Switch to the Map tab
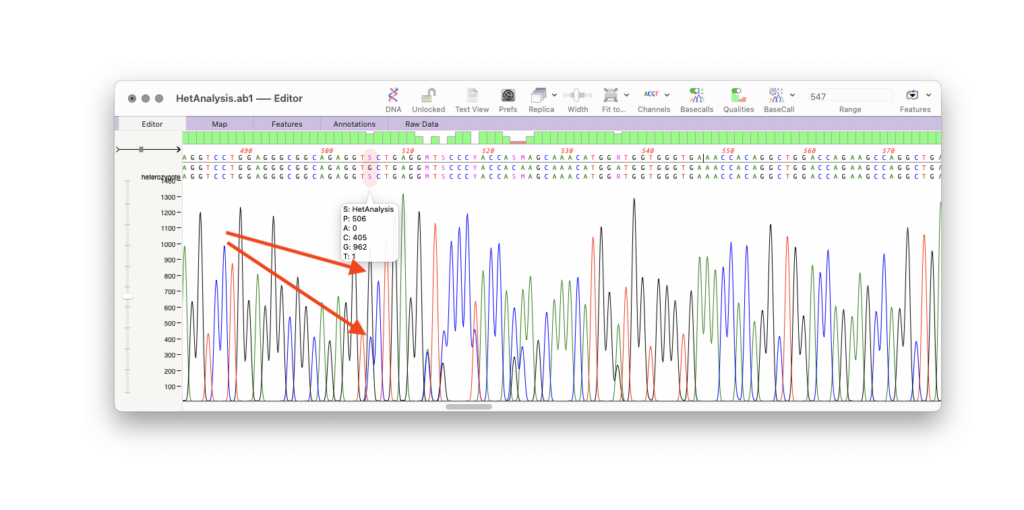 pos(219,123)
